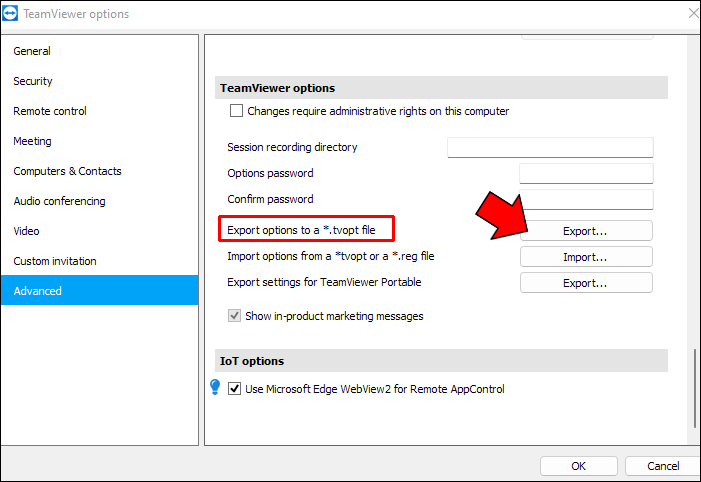Open the General settings category

click(32, 51)
